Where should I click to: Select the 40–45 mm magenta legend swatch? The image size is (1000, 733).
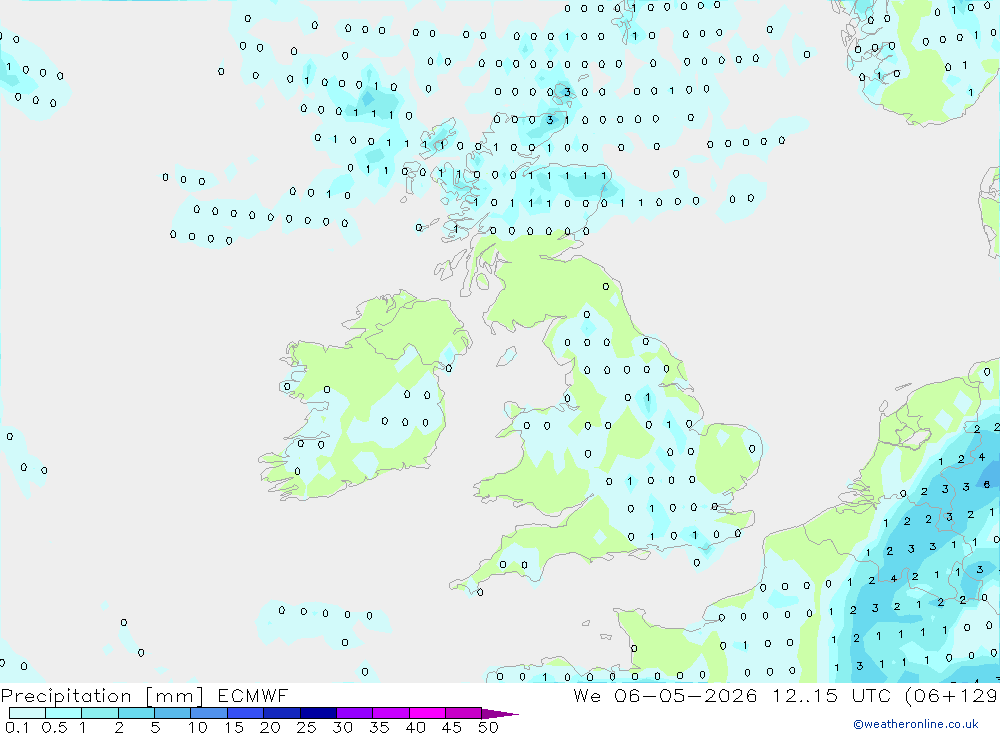[427, 713]
